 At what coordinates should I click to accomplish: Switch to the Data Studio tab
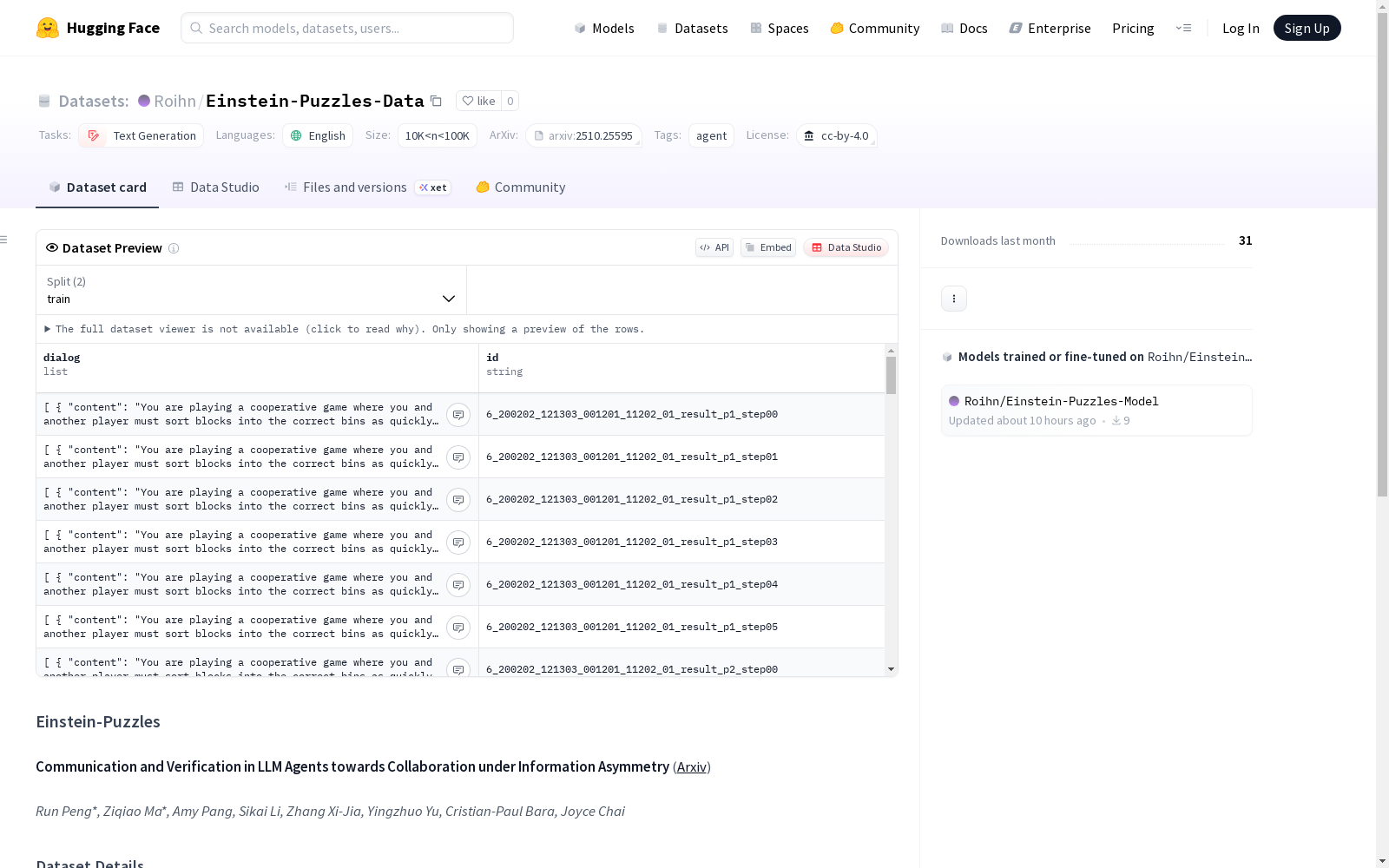point(215,187)
